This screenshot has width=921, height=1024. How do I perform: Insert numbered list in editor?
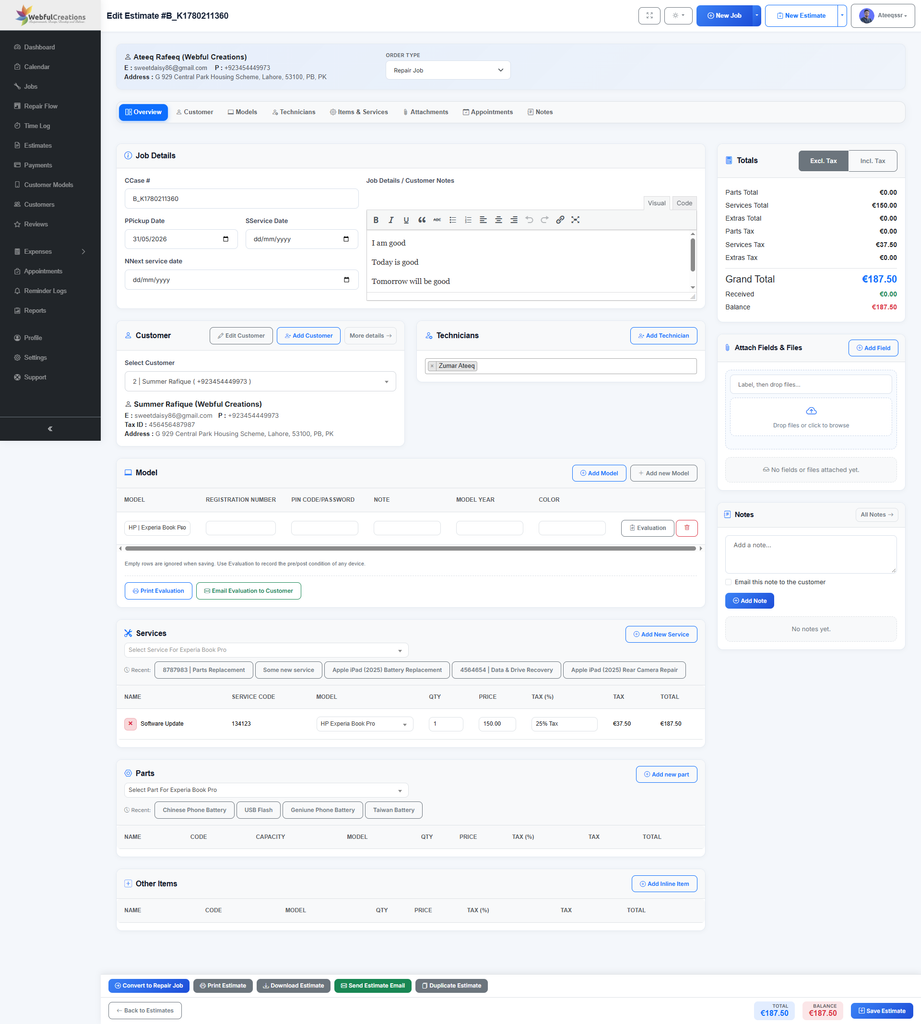tap(468, 220)
